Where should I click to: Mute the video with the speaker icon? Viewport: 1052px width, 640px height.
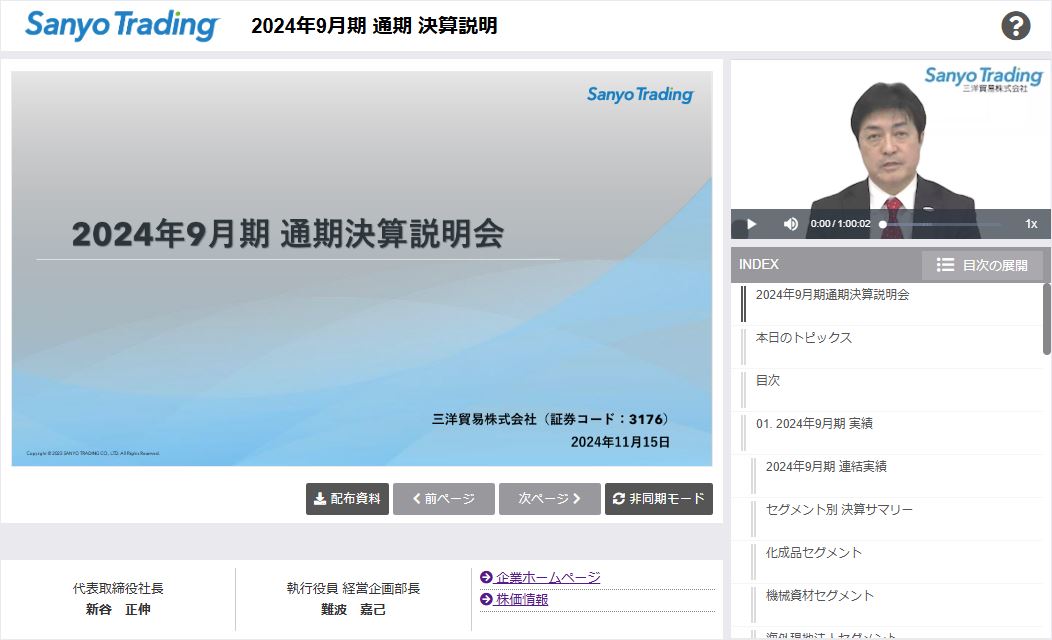coord(790,224)
